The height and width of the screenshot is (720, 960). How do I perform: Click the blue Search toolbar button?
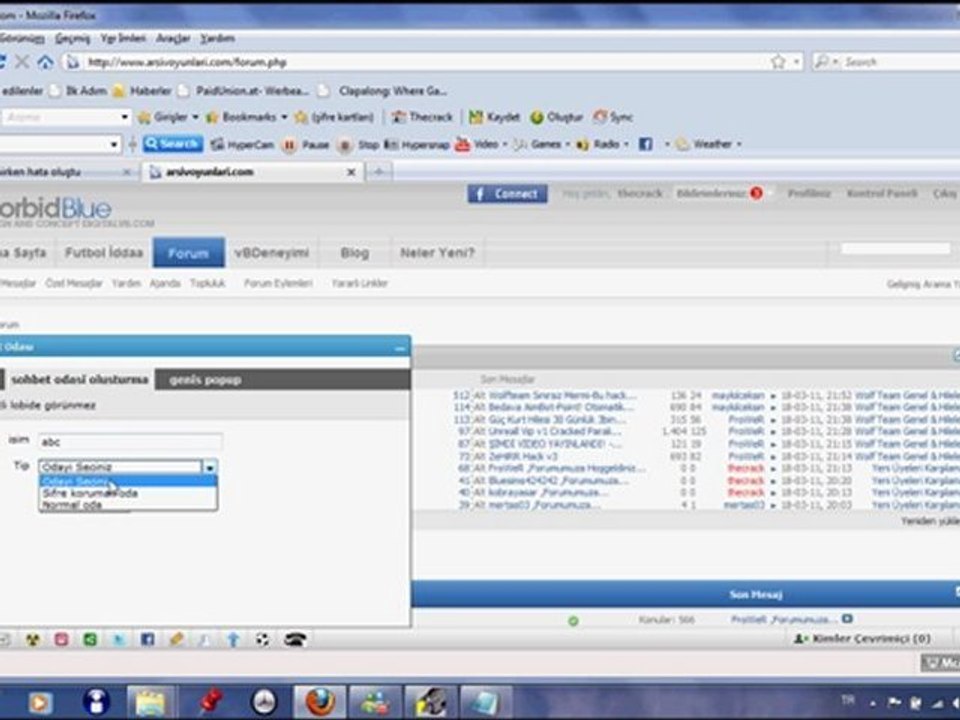click(x=173, y=144)
